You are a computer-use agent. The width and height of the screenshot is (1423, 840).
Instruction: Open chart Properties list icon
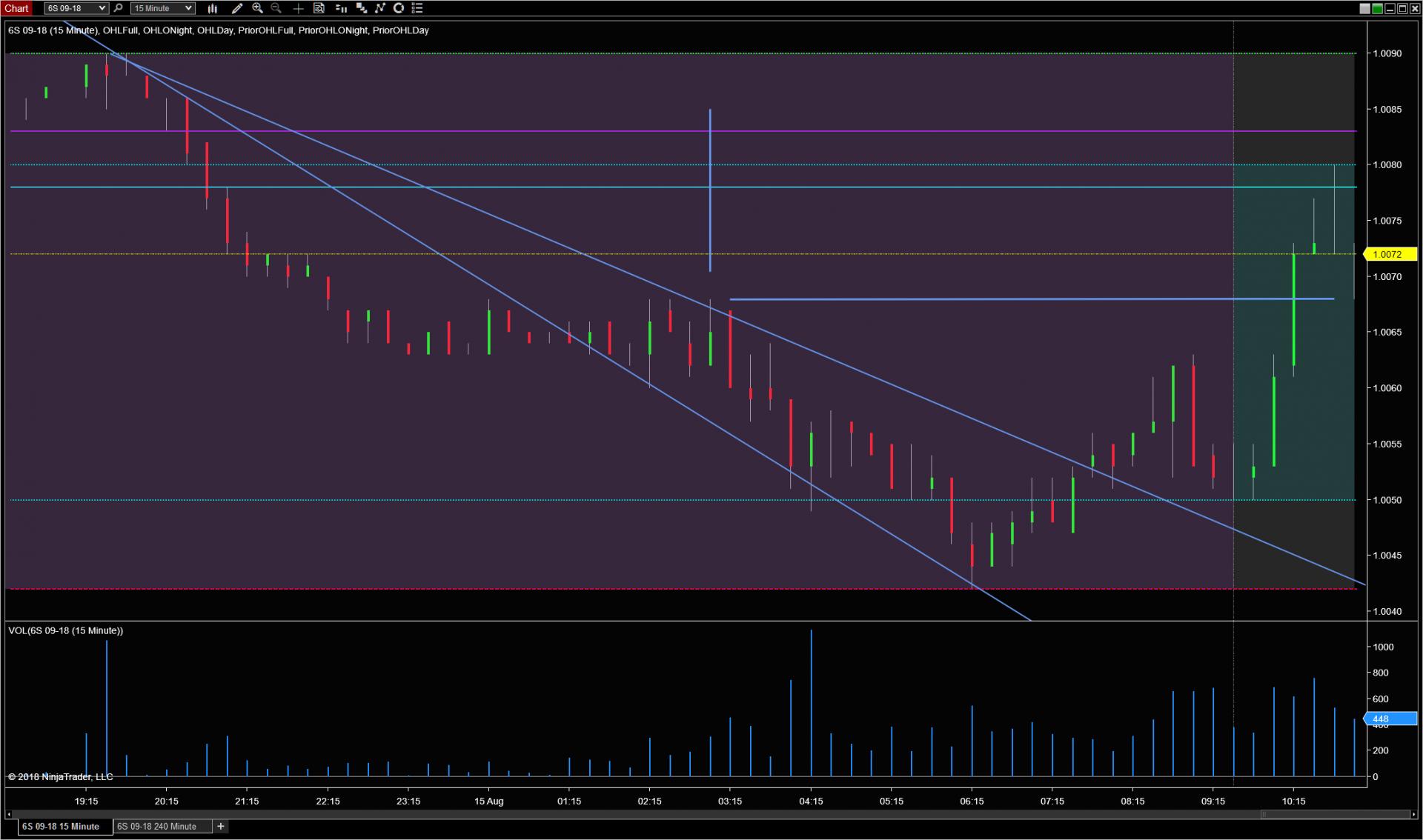coord(417,8)
